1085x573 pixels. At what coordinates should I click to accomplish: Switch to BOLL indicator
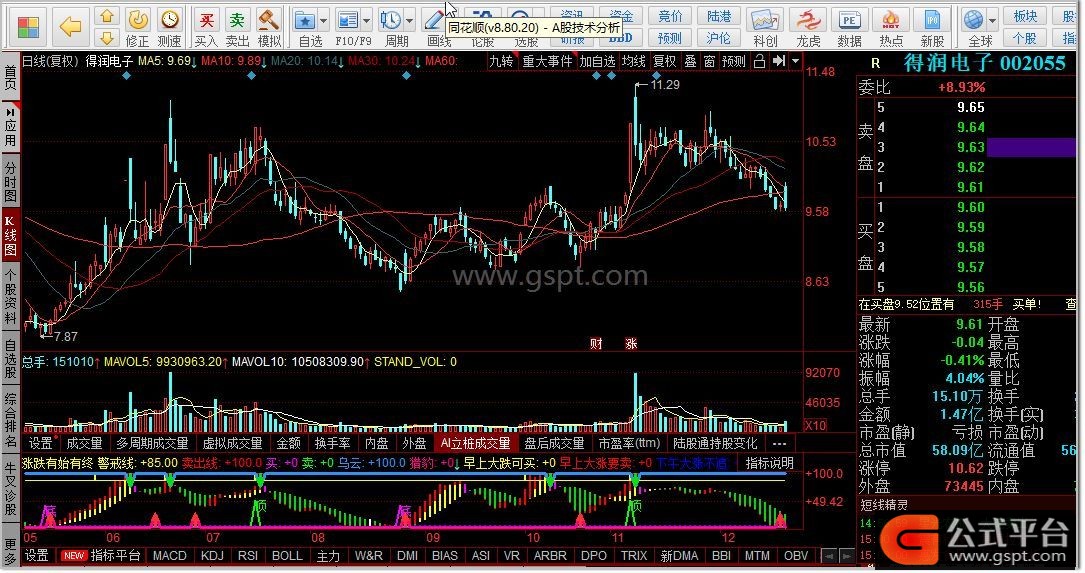(x=287, y=556)
